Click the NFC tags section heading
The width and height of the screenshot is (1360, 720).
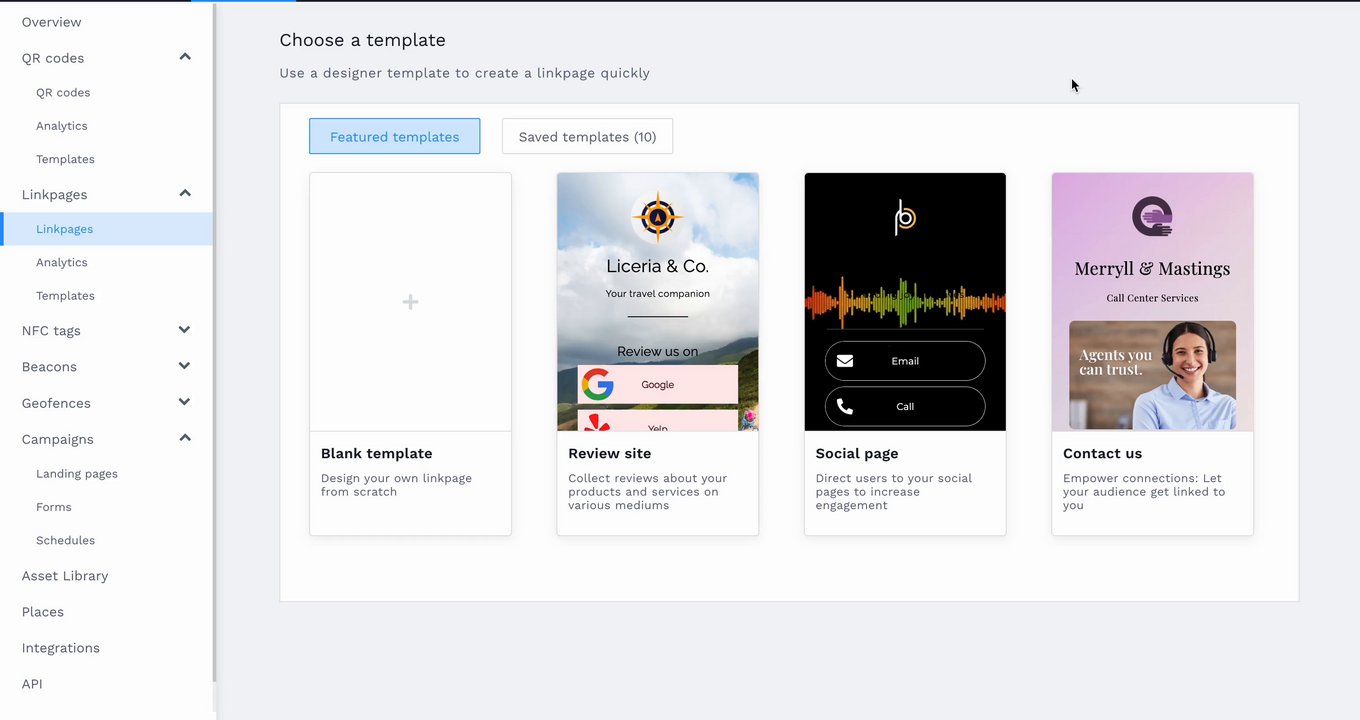pyautogui.click(x=51, y=330)
